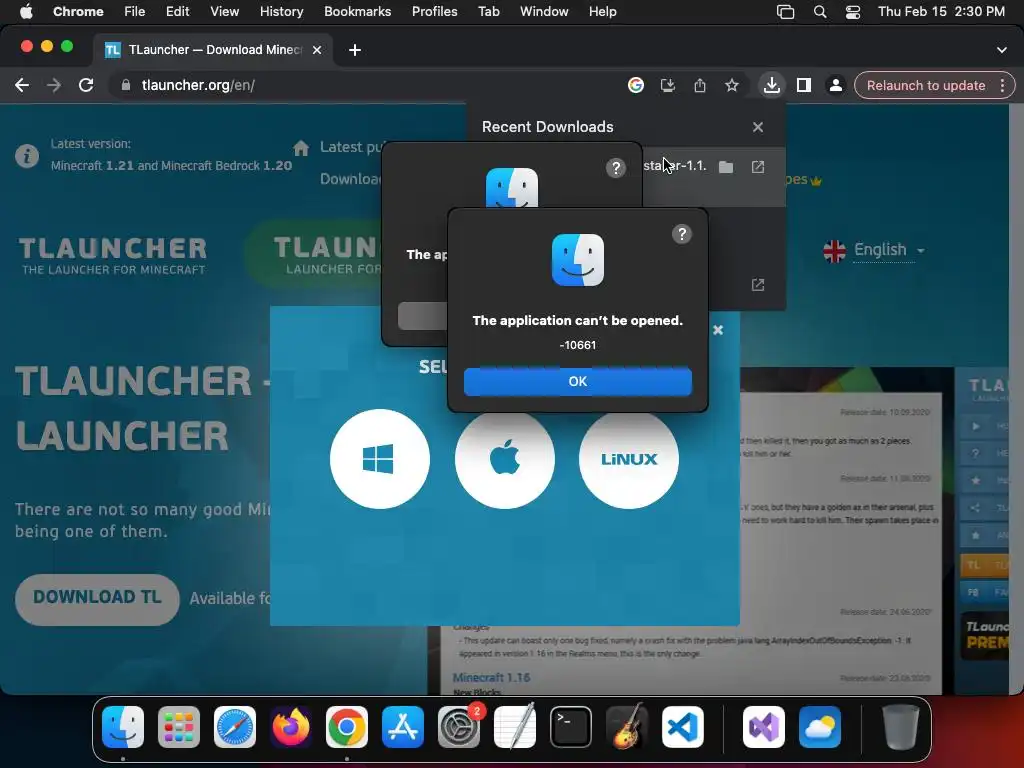Click the Google icon in the address bar
This screenshot has height=768, width=1024.
click(635, 86)
